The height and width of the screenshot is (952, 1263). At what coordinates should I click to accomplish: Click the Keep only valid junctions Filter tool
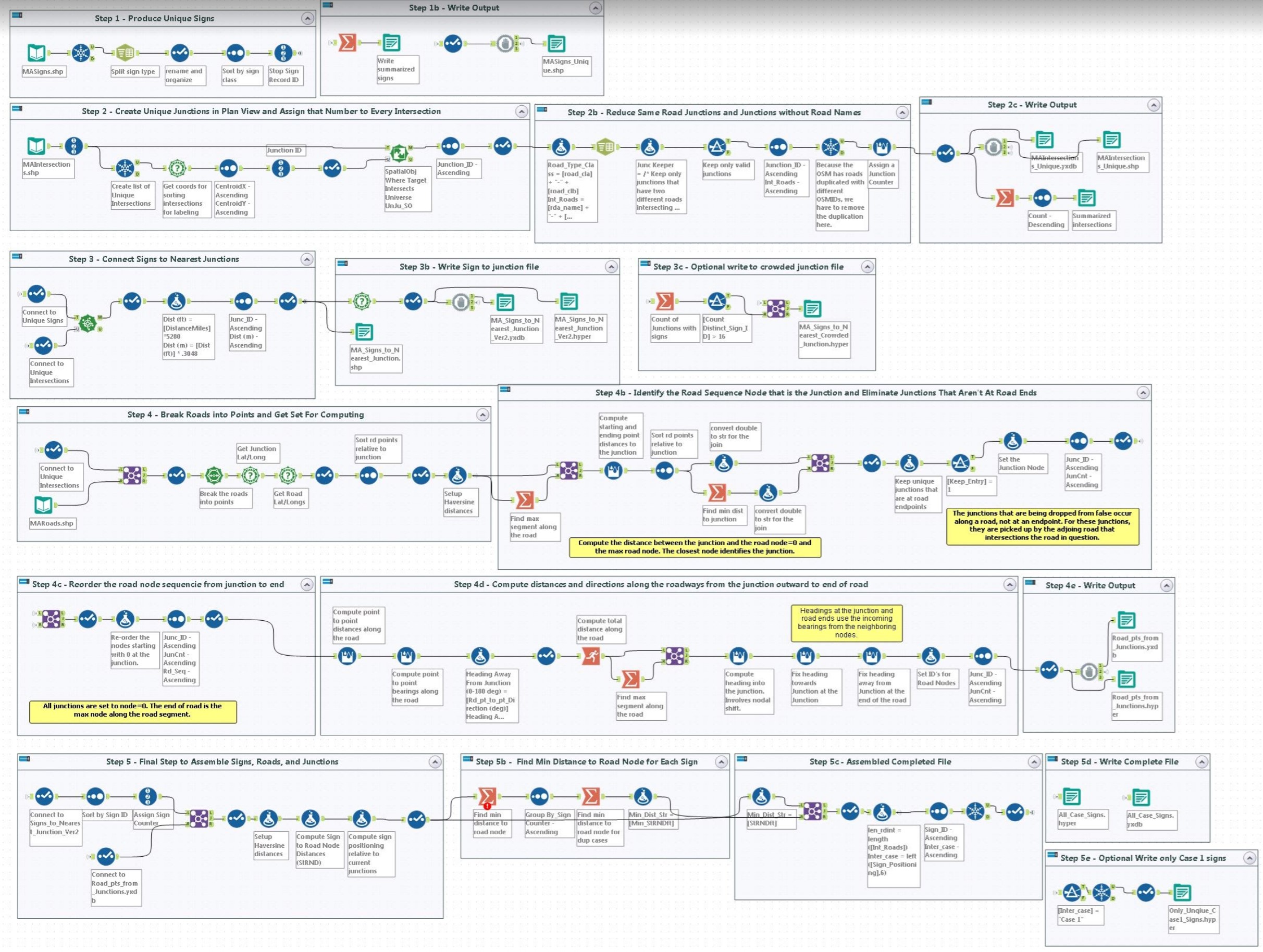pos(716,147)
